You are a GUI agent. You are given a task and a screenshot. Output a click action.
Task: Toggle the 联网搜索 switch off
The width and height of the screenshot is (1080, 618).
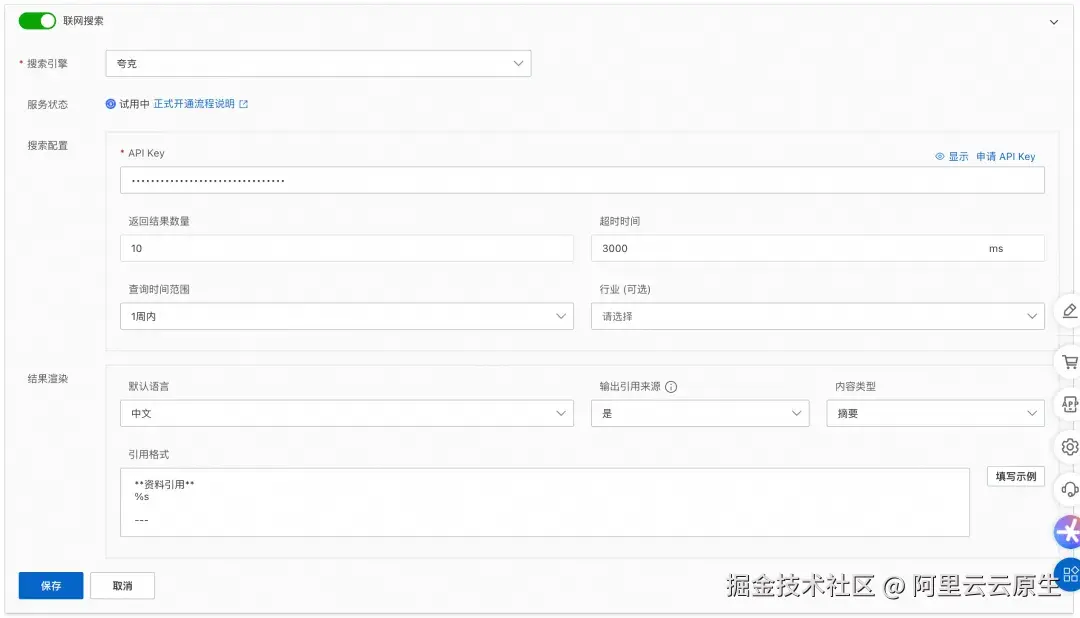(37, 20)
